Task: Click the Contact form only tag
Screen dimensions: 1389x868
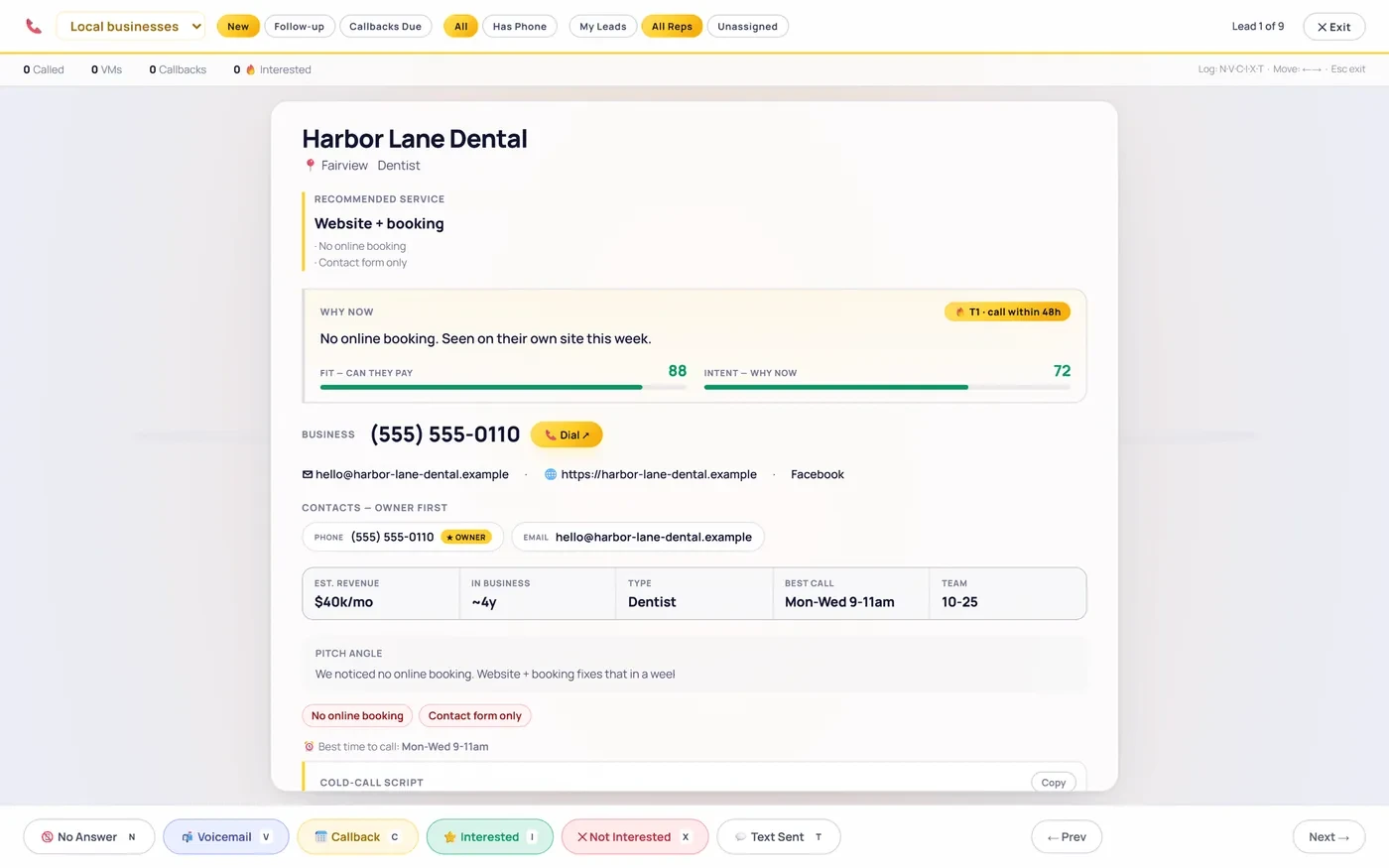Action: click(x=475, y=716)
